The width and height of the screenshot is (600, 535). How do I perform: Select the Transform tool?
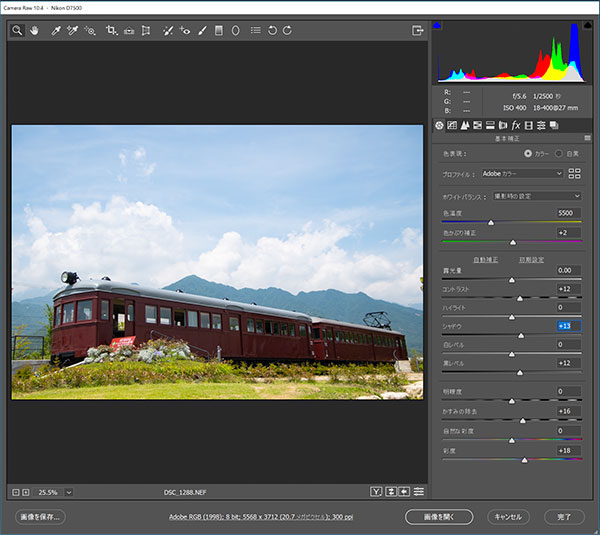(146, 31)
